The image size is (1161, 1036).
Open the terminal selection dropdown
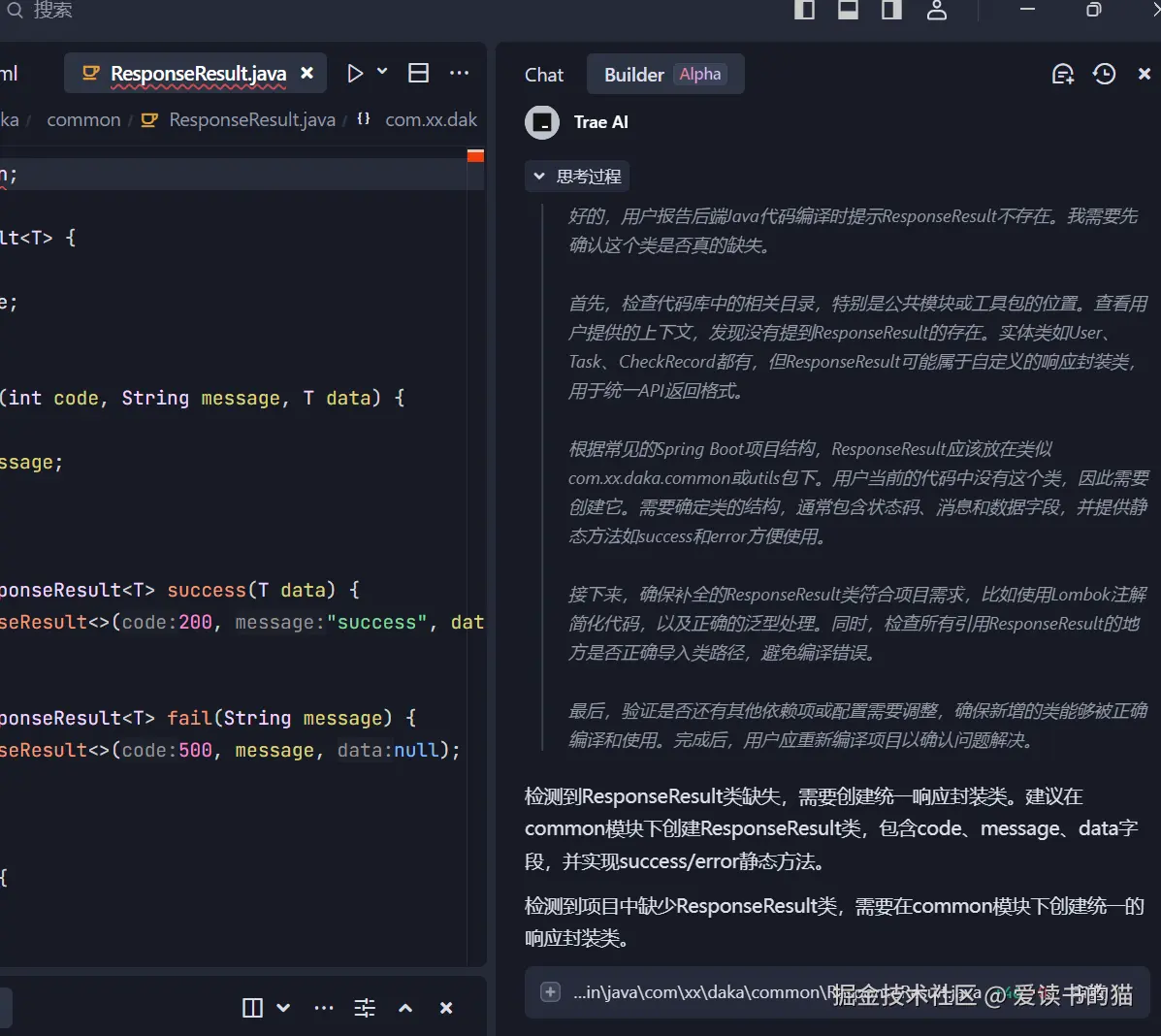click(284, 1008)
